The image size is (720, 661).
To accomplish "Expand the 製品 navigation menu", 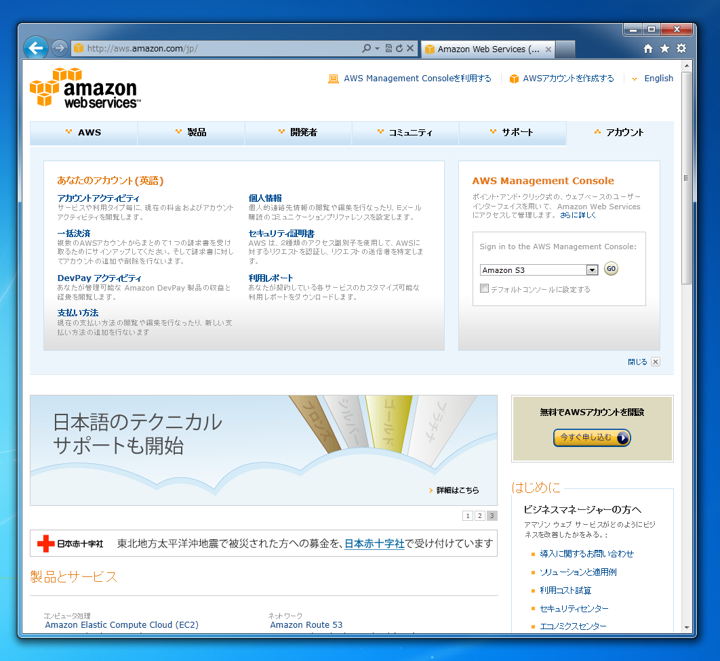I will coord(191,133).
